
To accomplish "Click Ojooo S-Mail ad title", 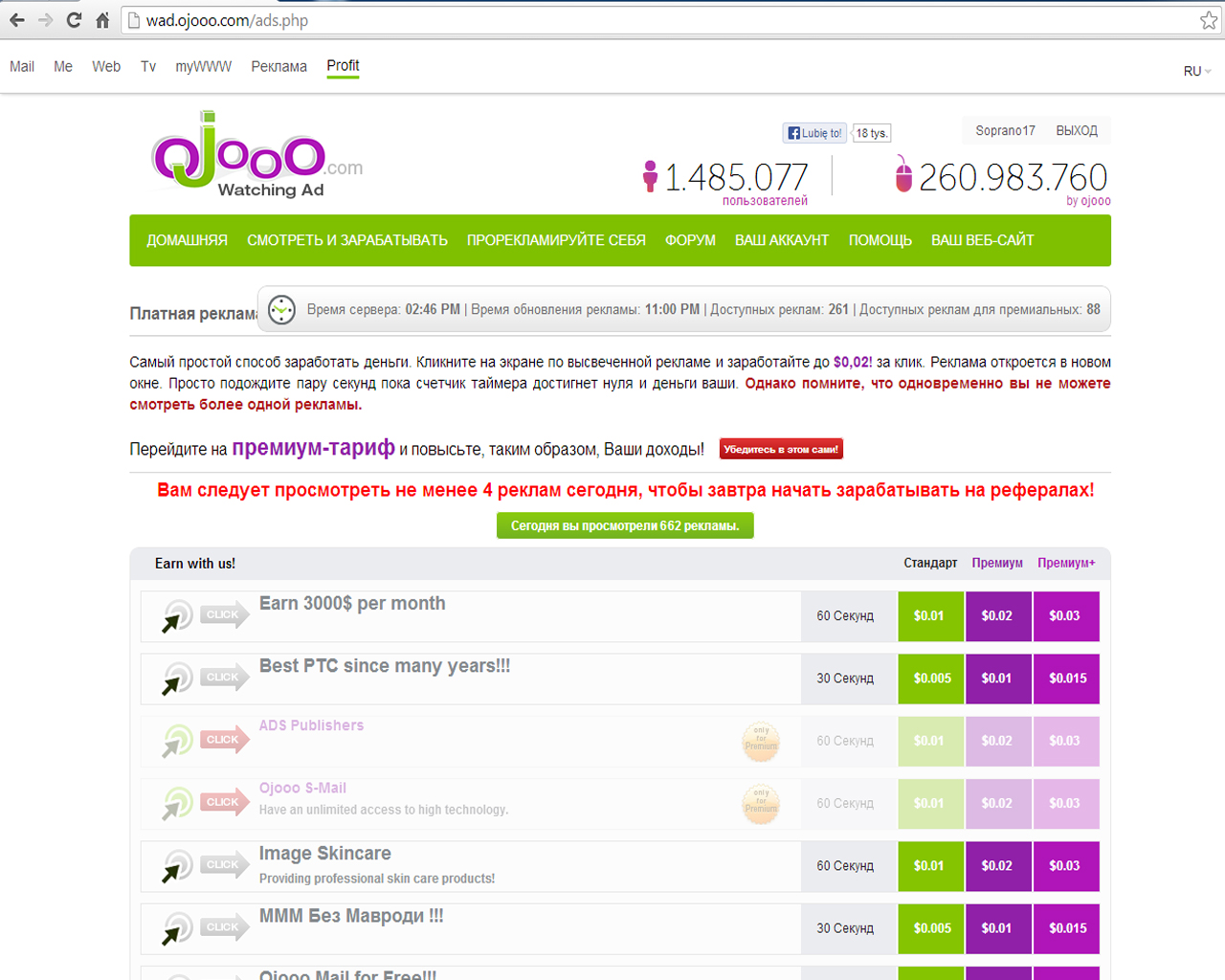I will [x=302, y=788].
